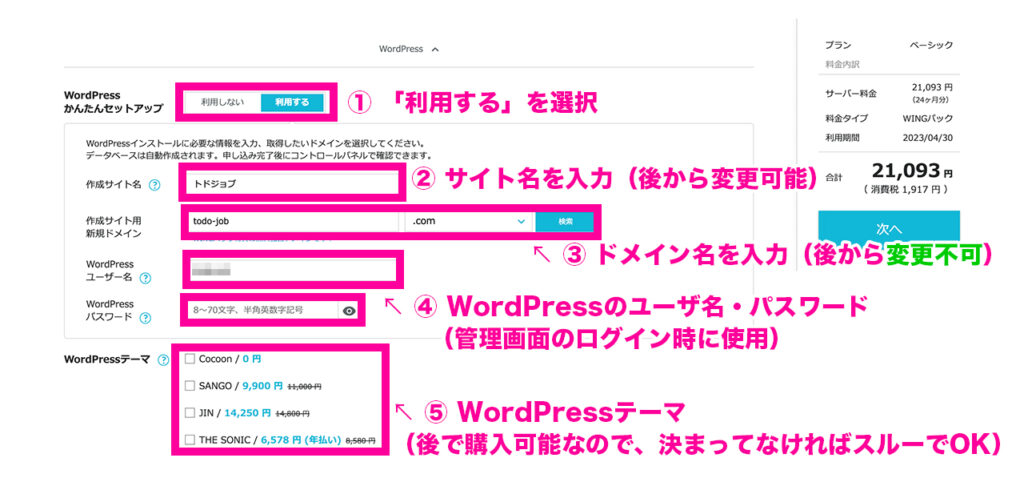1024x486 pixels.
Task: Open help icon beside 作成サイト名
Action: tap(155, 185)
